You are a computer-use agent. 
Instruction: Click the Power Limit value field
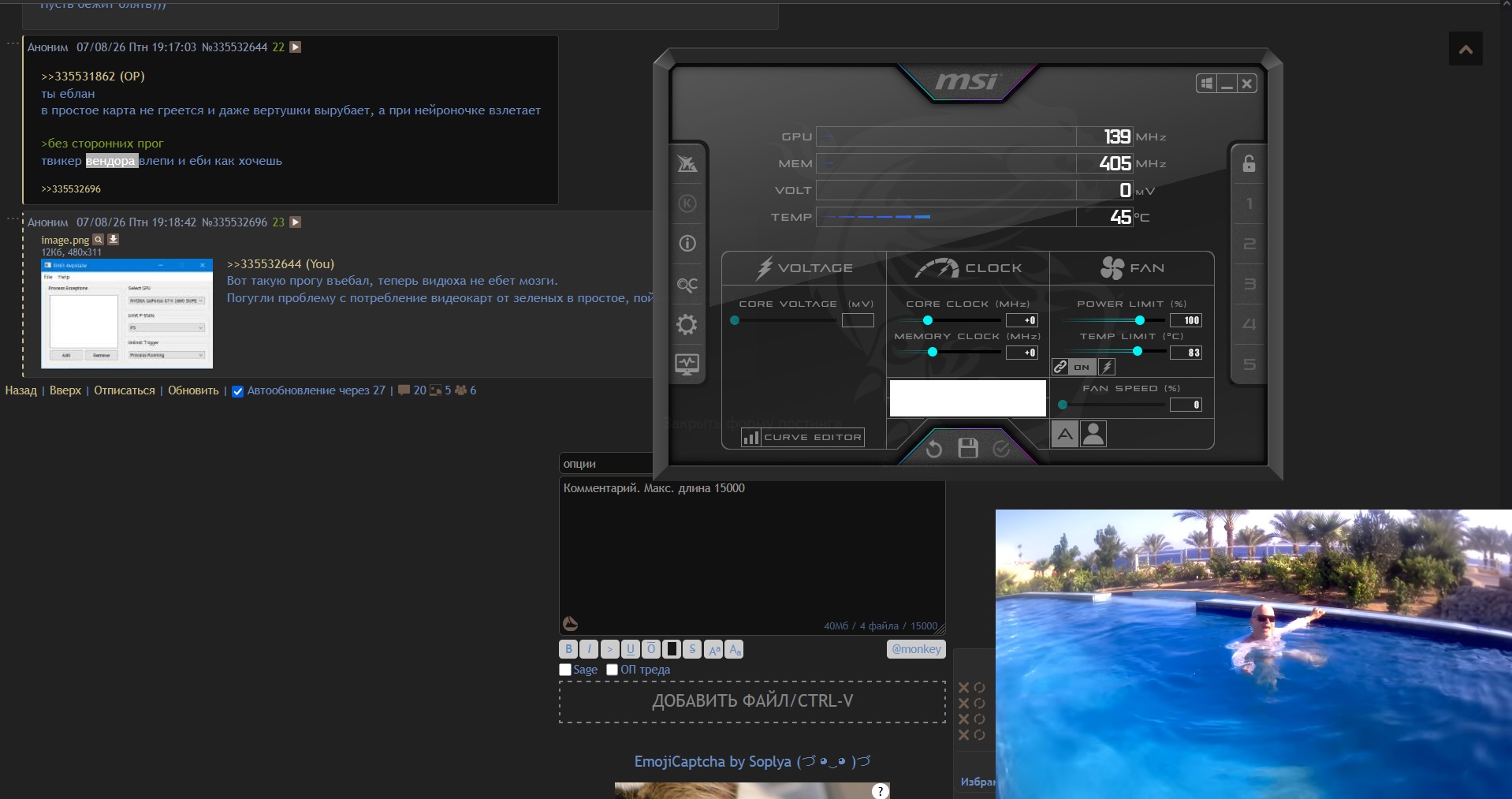[1186, 320]
